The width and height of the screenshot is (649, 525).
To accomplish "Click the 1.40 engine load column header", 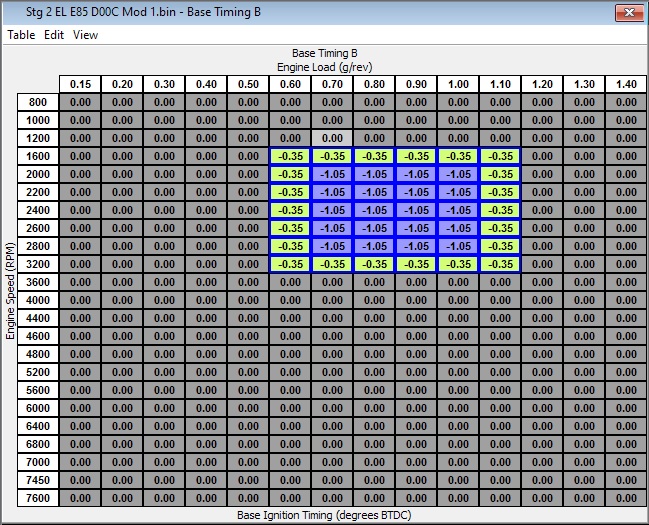I will coord(626,84).
